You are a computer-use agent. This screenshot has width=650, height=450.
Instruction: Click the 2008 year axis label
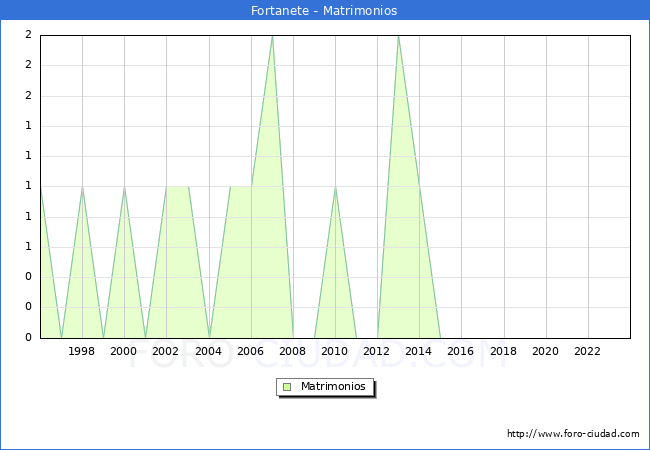[x=293, y=351]
